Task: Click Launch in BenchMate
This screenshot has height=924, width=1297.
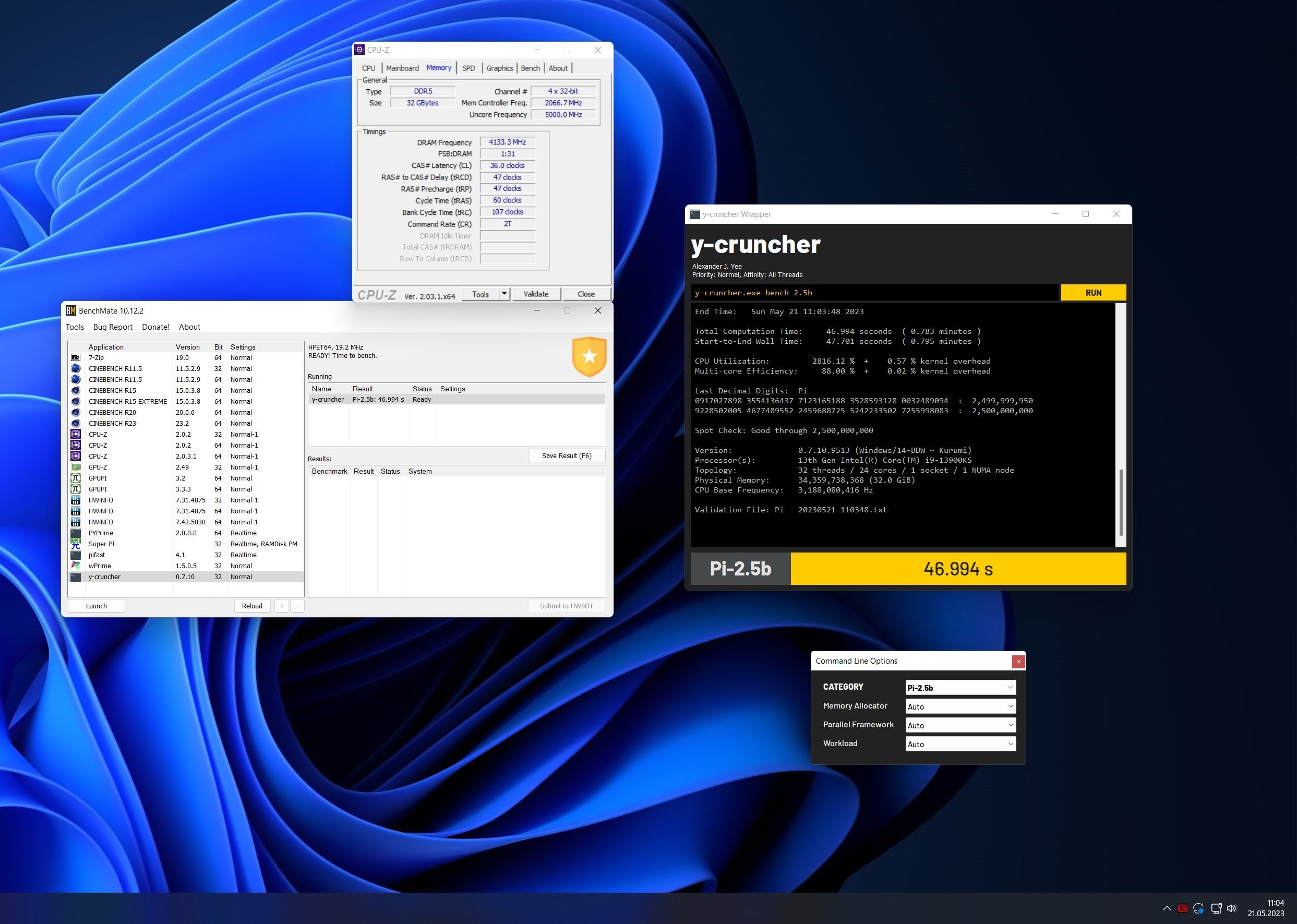Action: click(96, 606)
